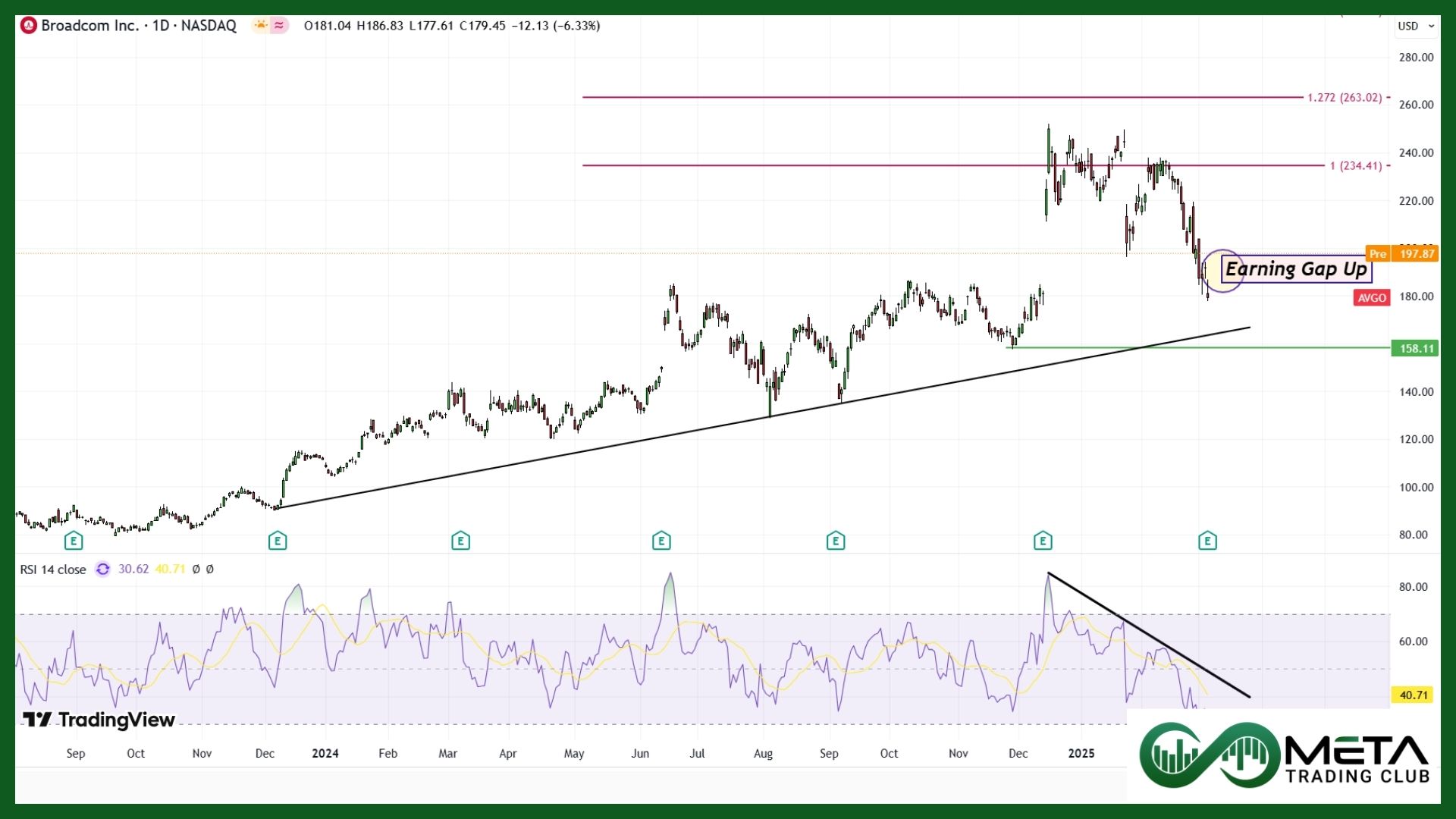The height and width of the screenshot is (819, 1456).
Task: Open the earnings marker E near Mar 2024
Action: tap(460, 541)
